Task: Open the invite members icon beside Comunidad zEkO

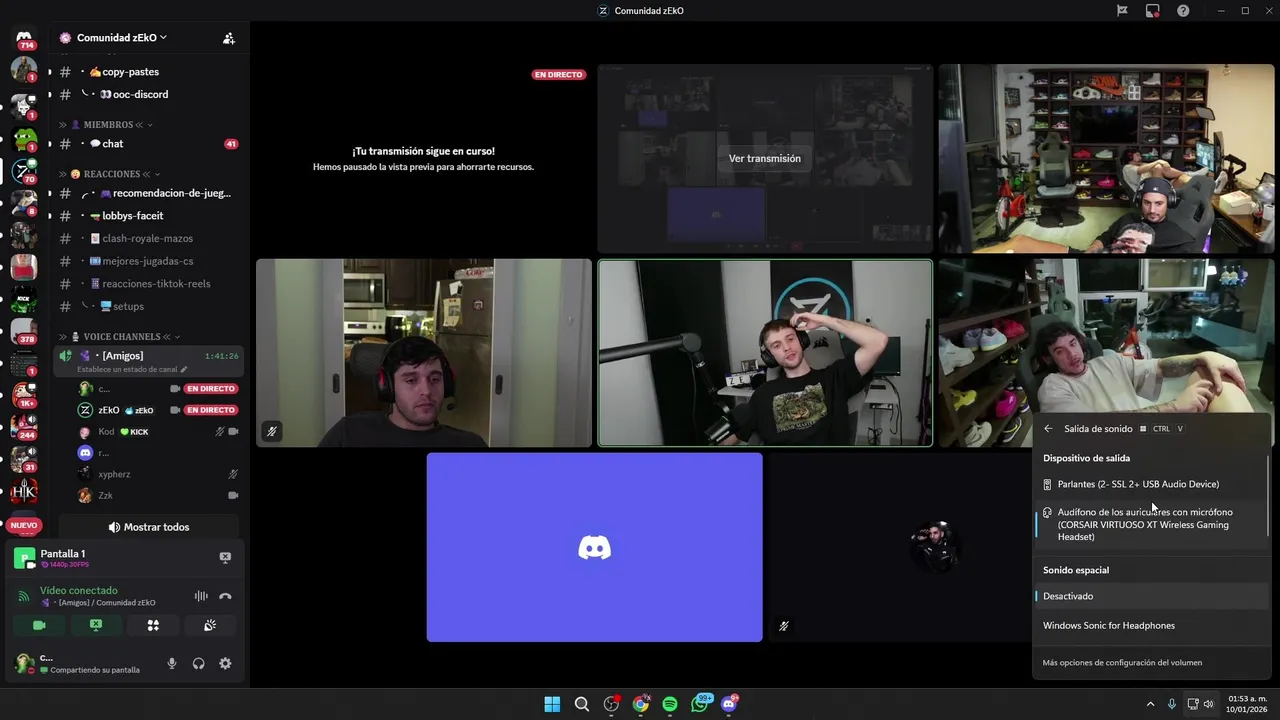Action: pos(229,38)
